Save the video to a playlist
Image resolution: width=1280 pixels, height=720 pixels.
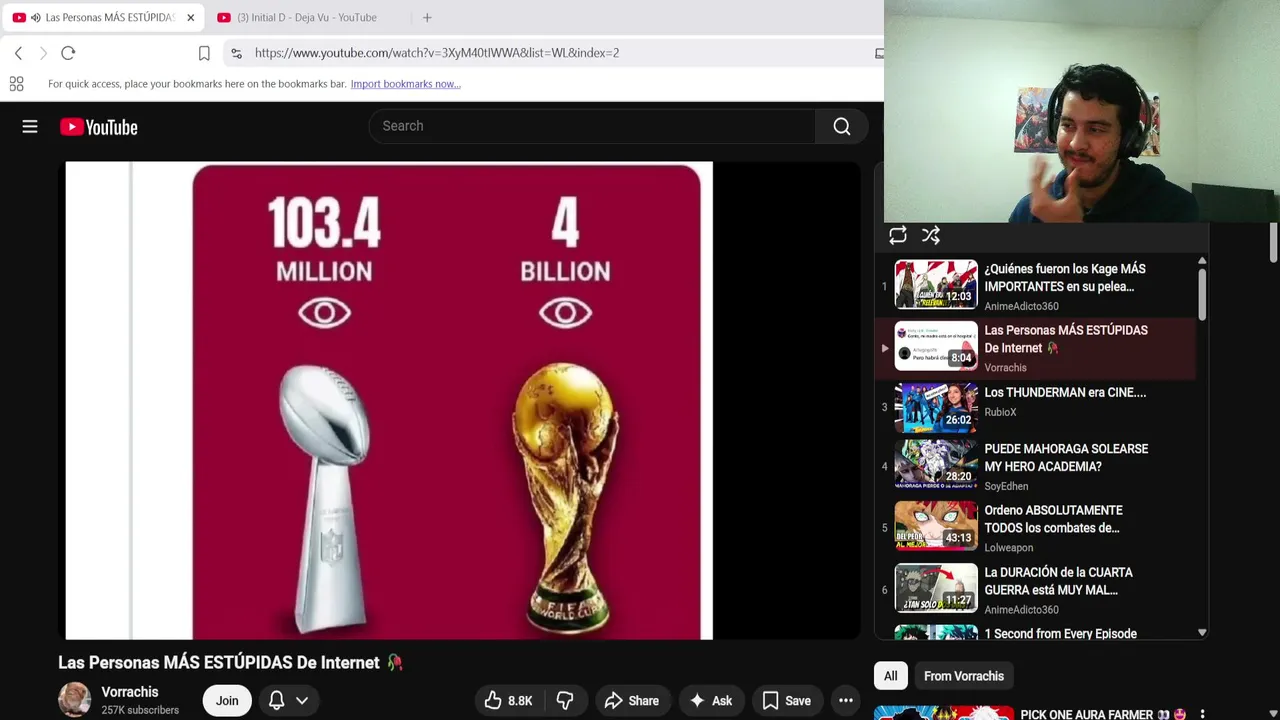point(786,701)
